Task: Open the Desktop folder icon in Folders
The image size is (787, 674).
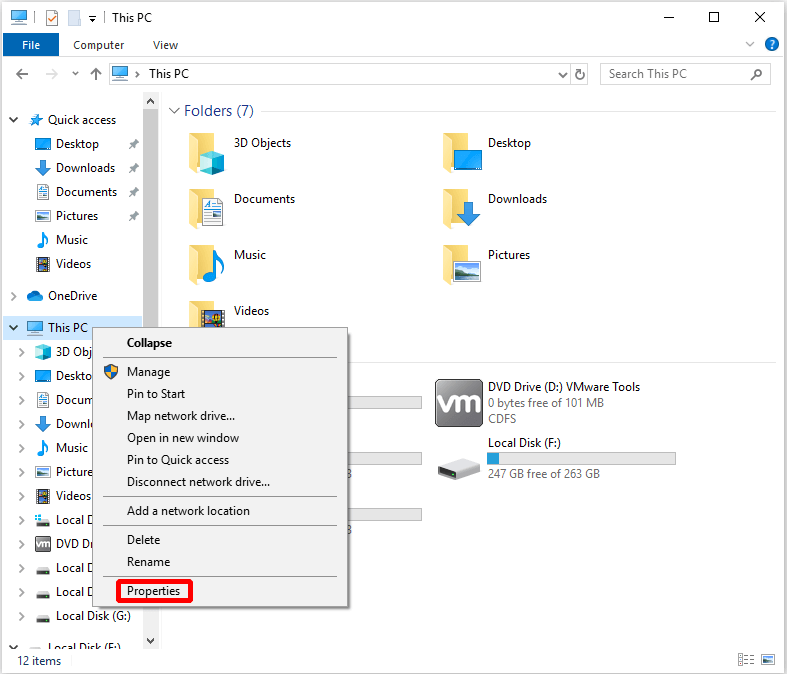Action: 462,153
